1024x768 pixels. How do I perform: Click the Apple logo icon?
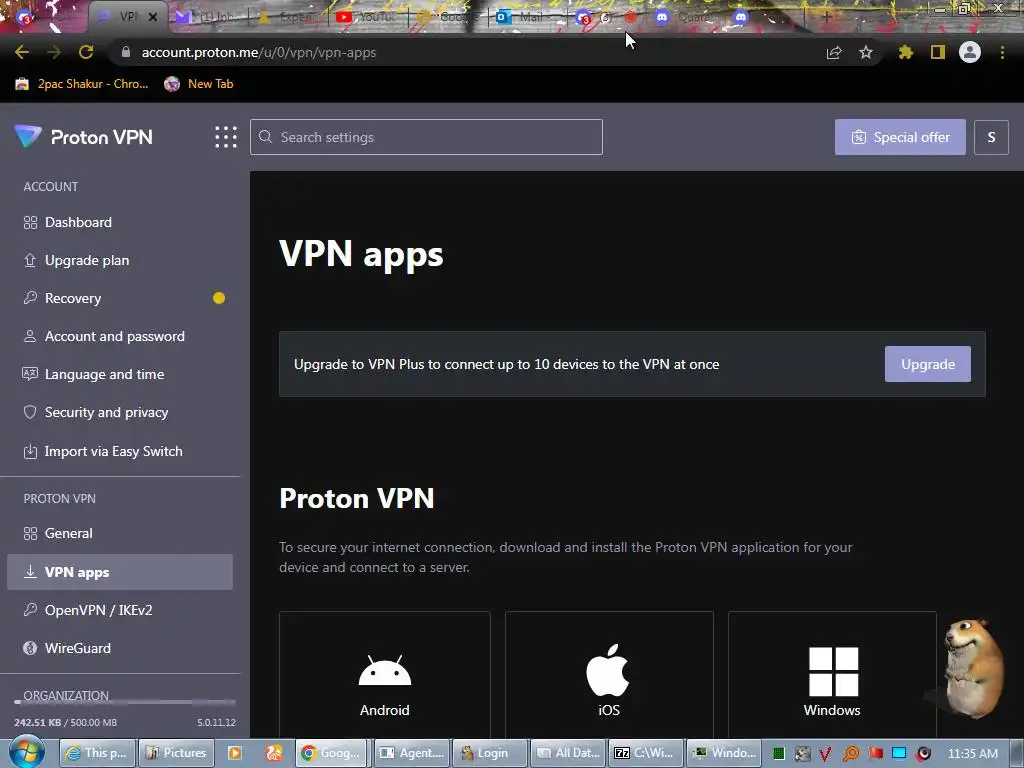point(607,670)
